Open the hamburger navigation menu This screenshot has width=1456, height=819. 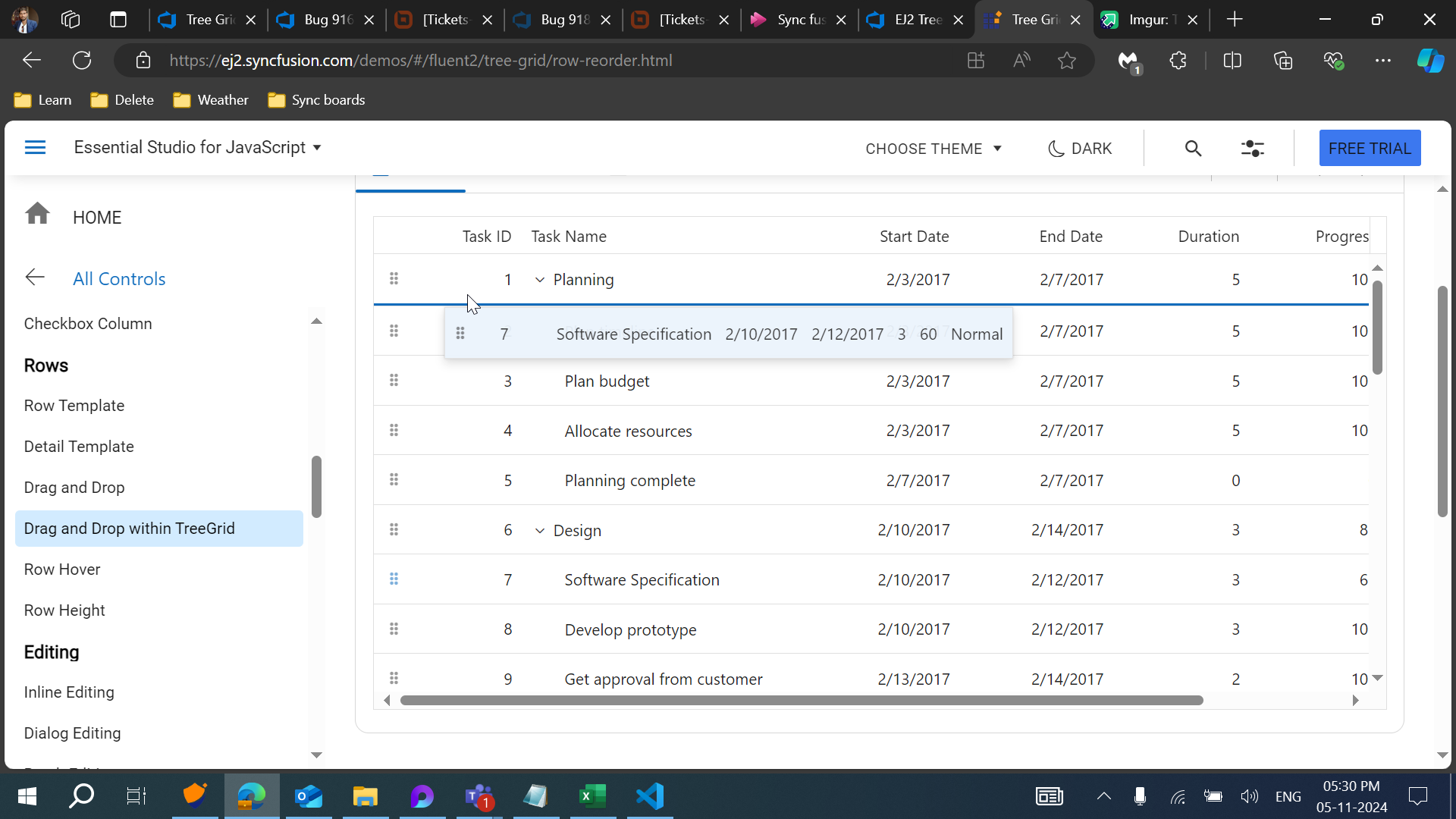pyautogui.click(x=35, y=147)
